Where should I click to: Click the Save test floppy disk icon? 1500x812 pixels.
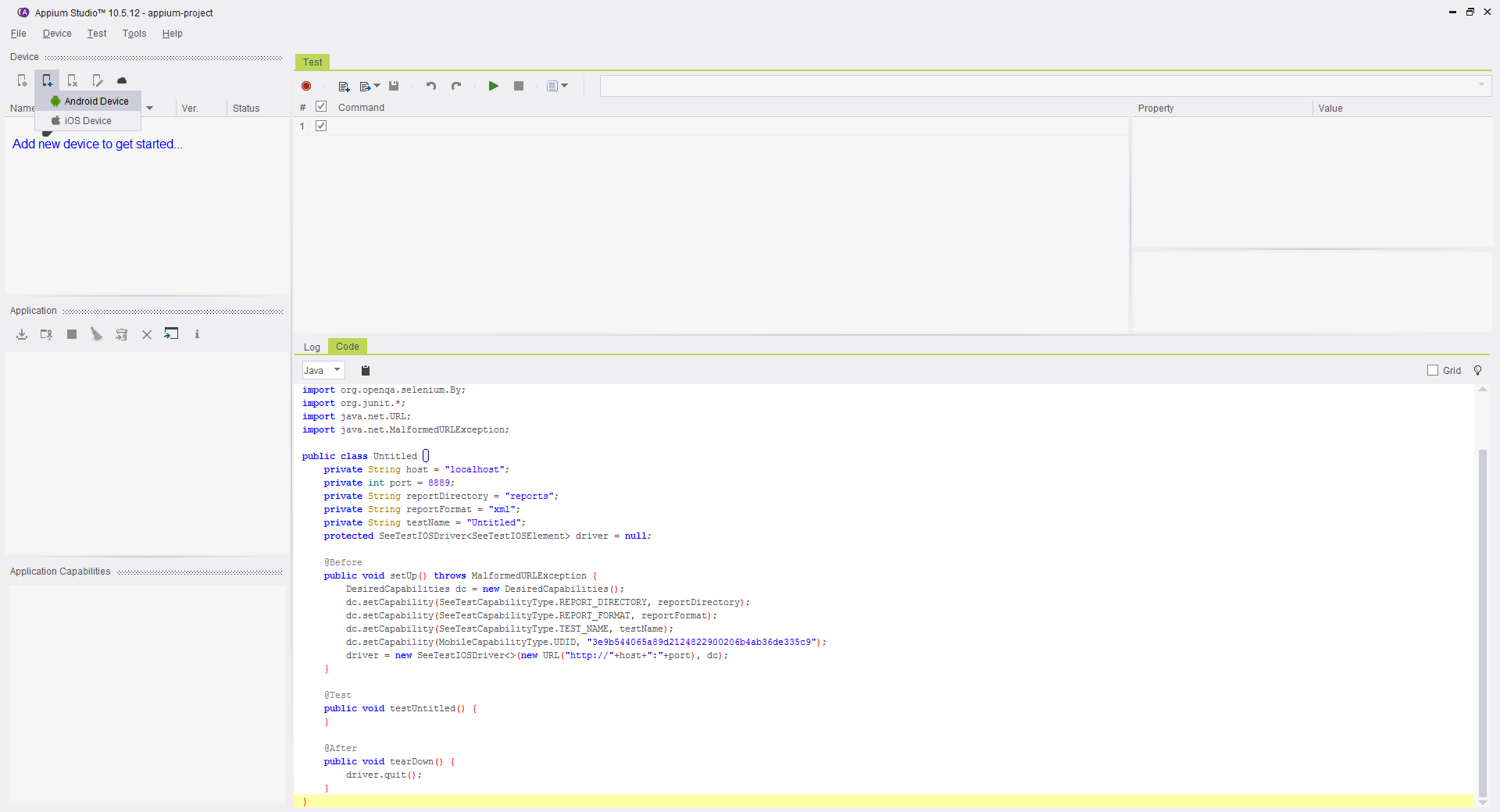(394, 86)
